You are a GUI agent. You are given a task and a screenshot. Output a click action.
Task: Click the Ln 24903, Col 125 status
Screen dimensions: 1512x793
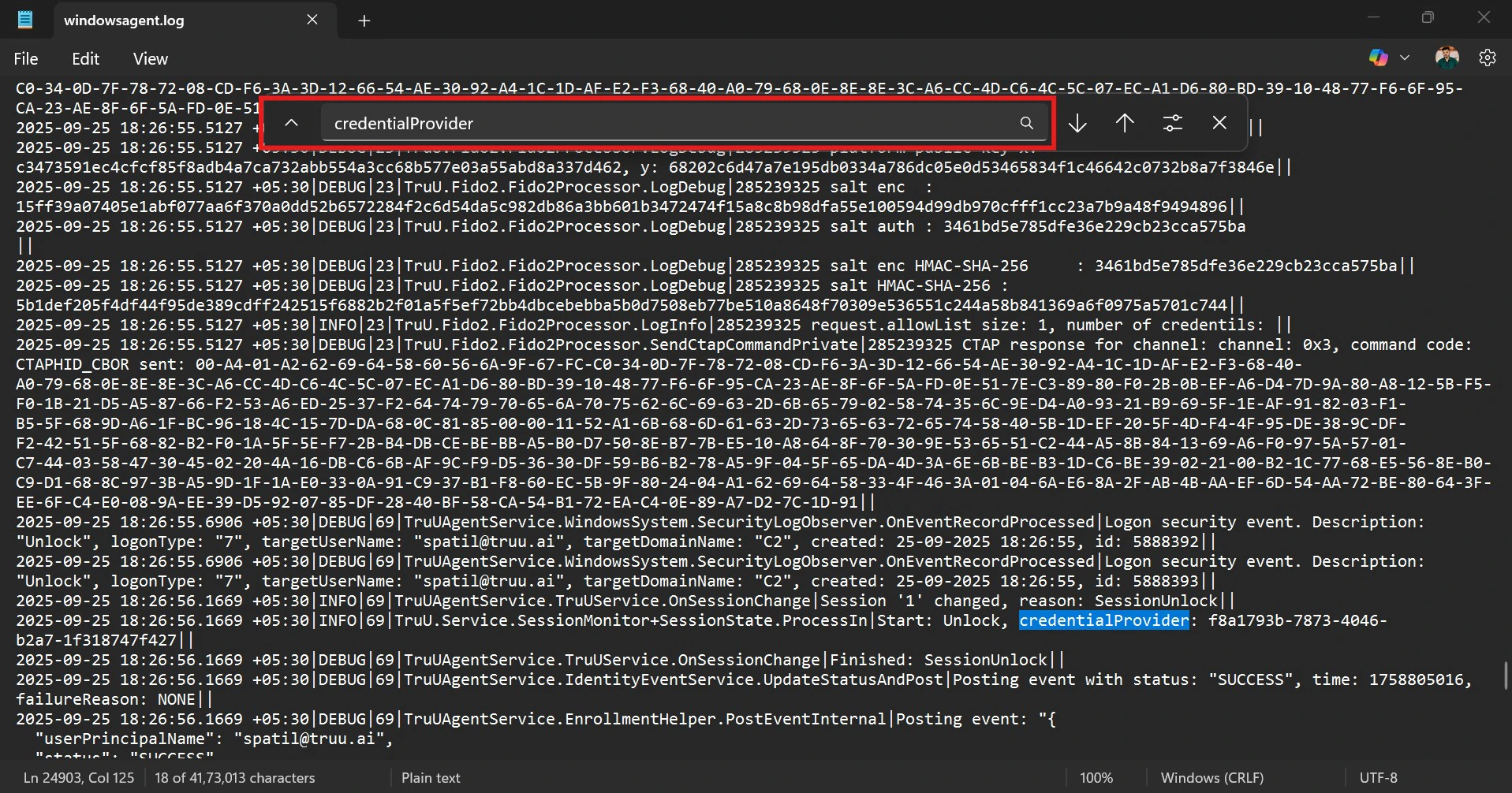[79, 777]
